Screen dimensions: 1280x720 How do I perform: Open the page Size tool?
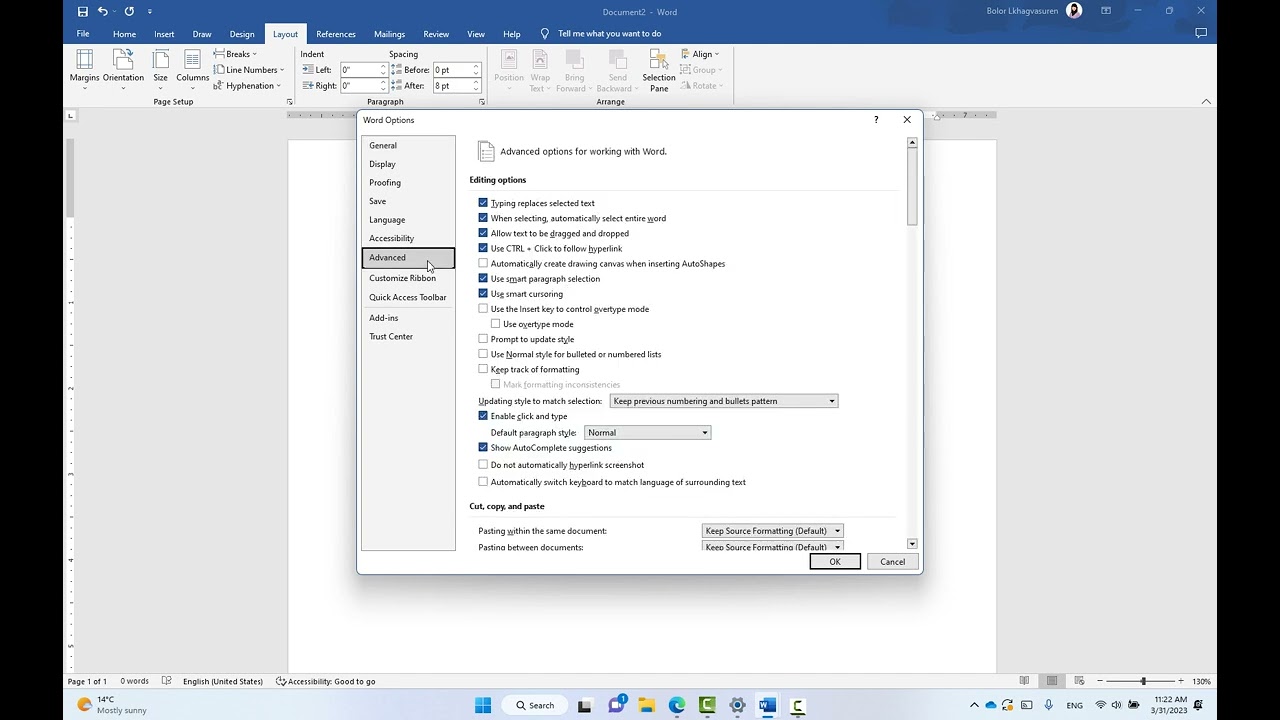coord(160,69)
